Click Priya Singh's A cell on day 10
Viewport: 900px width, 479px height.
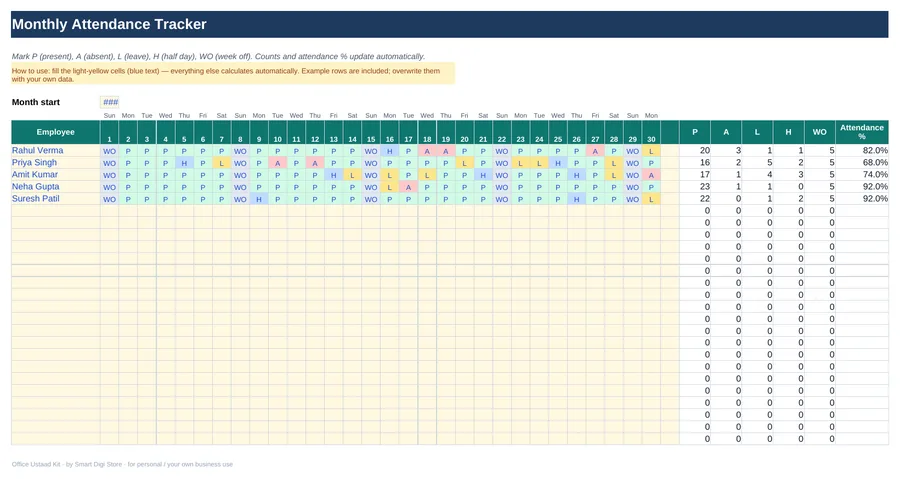point(278,163)
